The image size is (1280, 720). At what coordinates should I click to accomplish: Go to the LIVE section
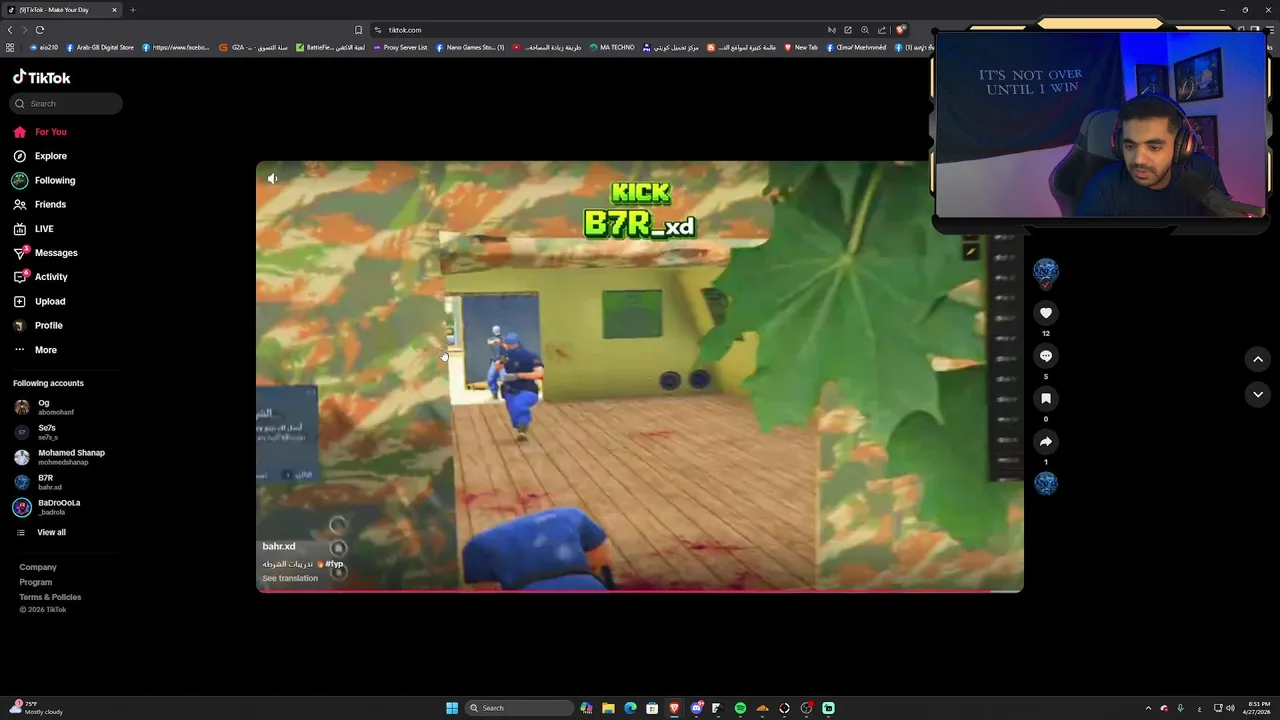(33, 229)
